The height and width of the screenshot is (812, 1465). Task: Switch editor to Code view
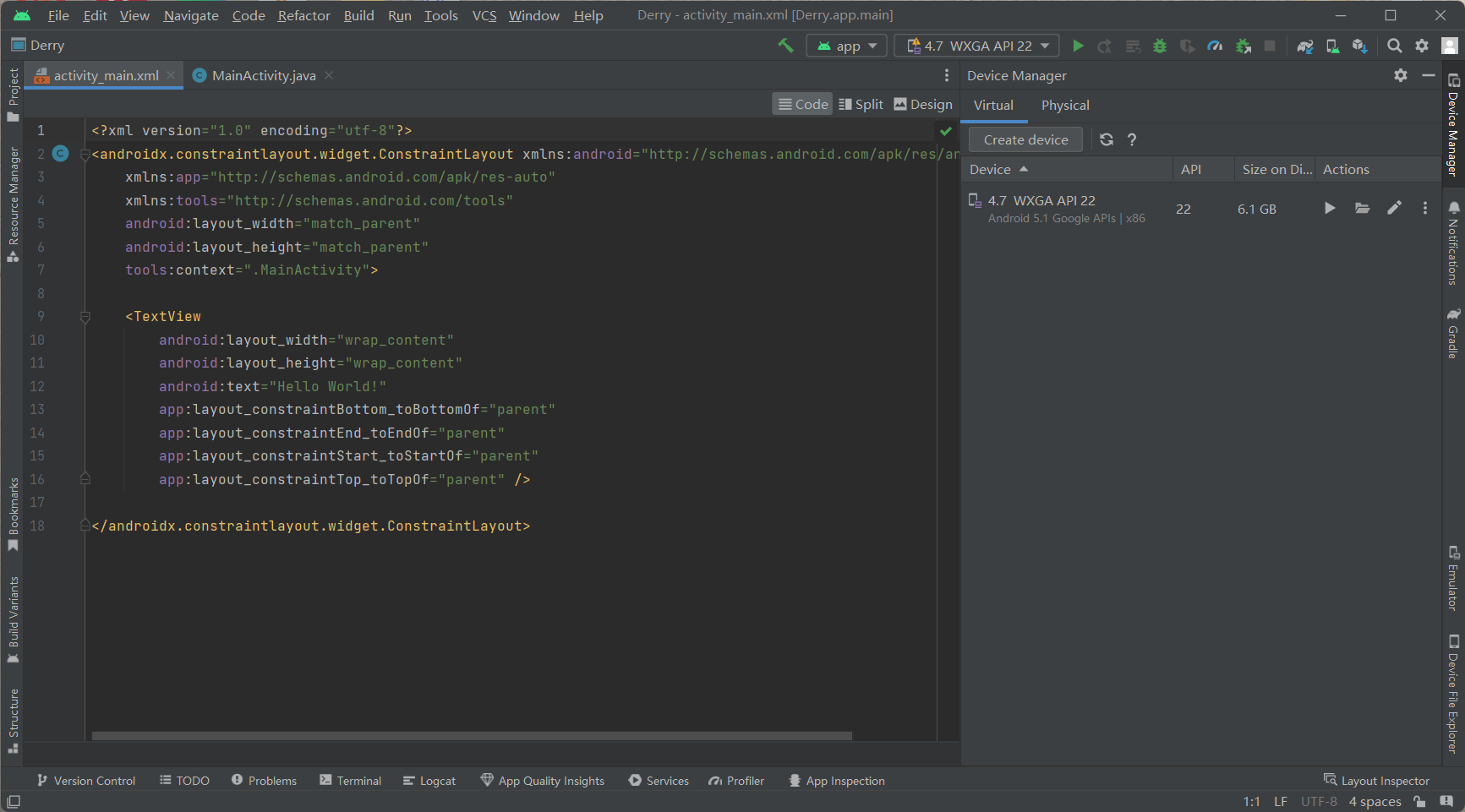click(x=803, y=104)
